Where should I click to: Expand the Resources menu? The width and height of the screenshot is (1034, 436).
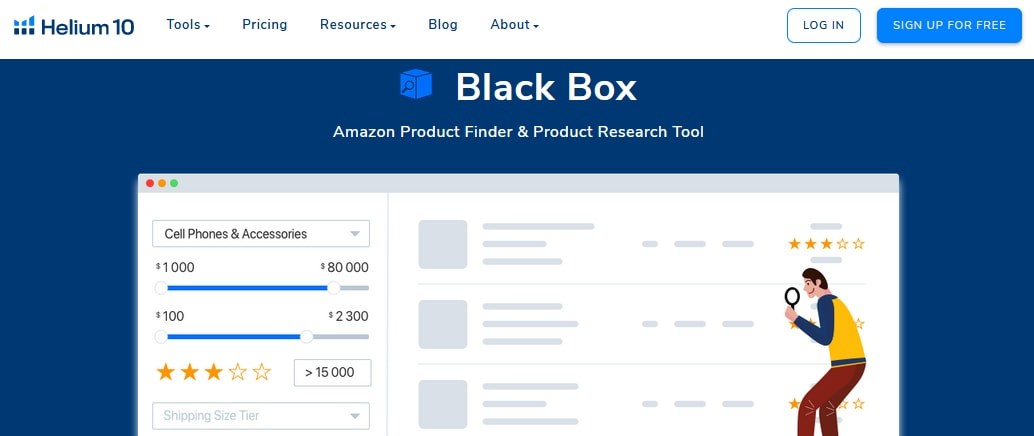click(x=357, y=24)
